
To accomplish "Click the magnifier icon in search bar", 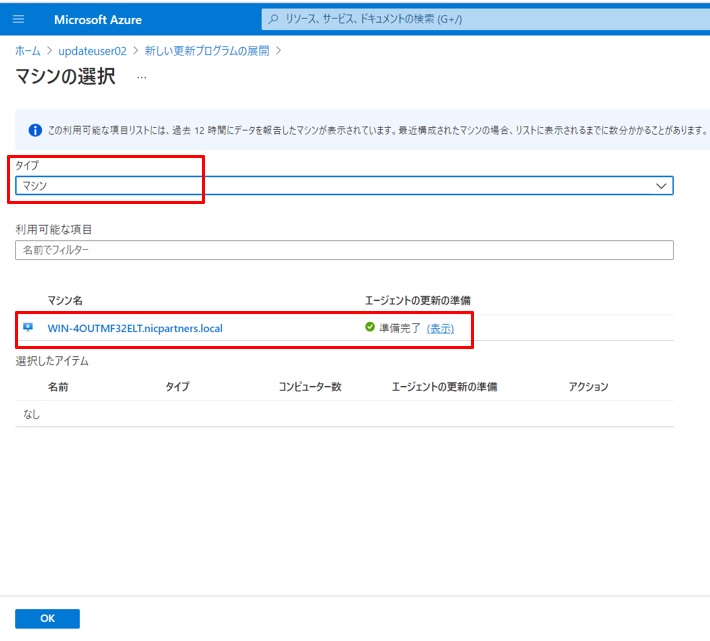I will pos(273,19).
